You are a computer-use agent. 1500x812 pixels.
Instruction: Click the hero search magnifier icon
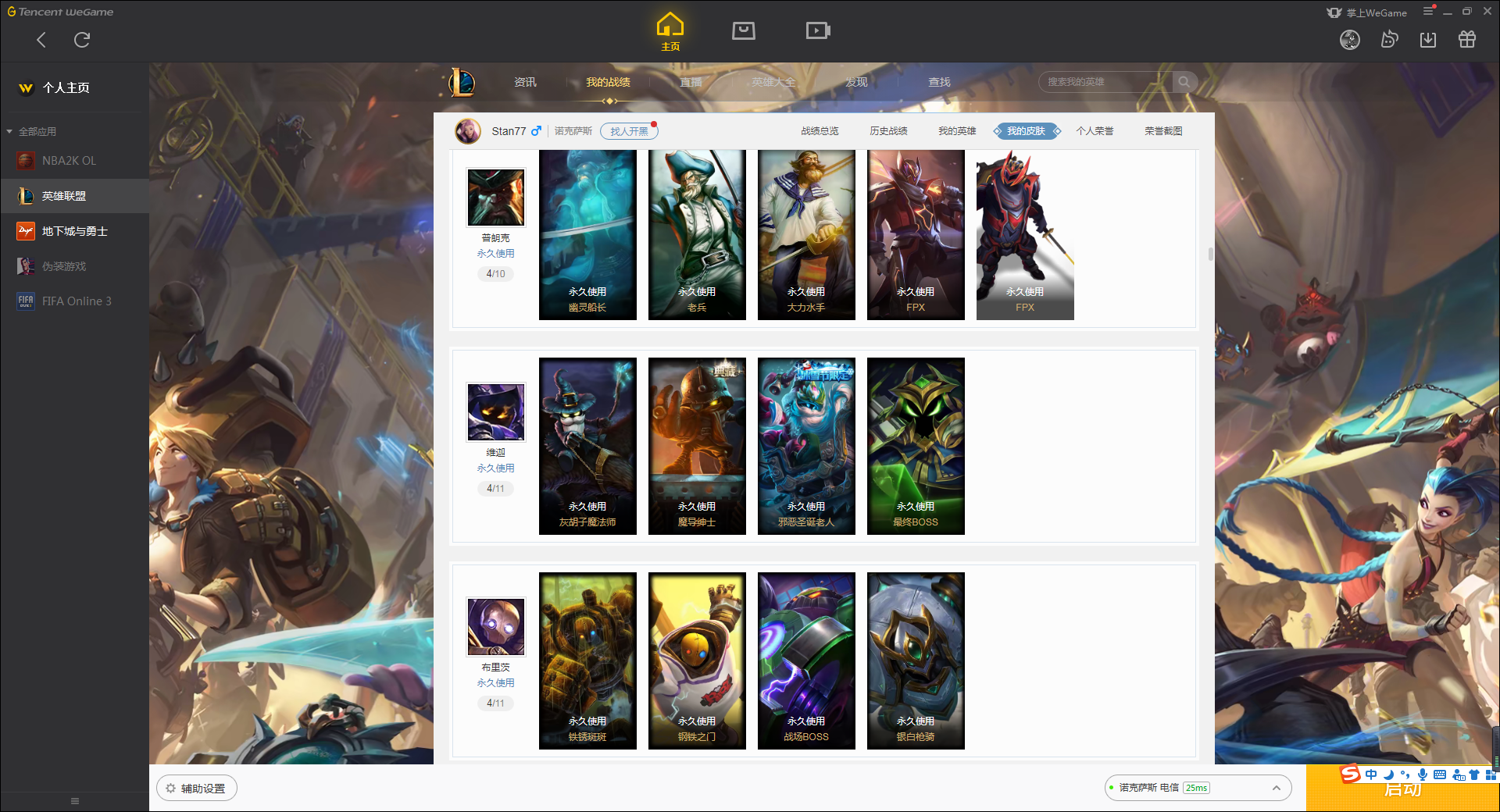pos(1184,82)
